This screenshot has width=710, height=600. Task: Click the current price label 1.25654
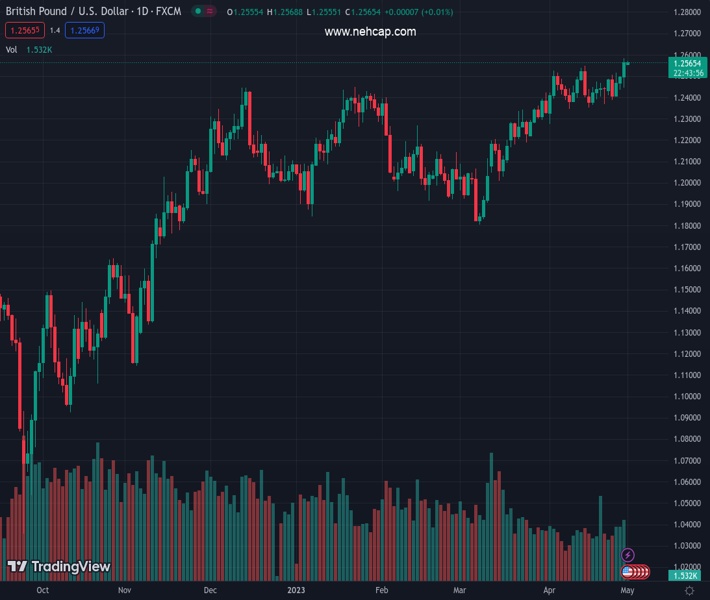tap(686, 63)
